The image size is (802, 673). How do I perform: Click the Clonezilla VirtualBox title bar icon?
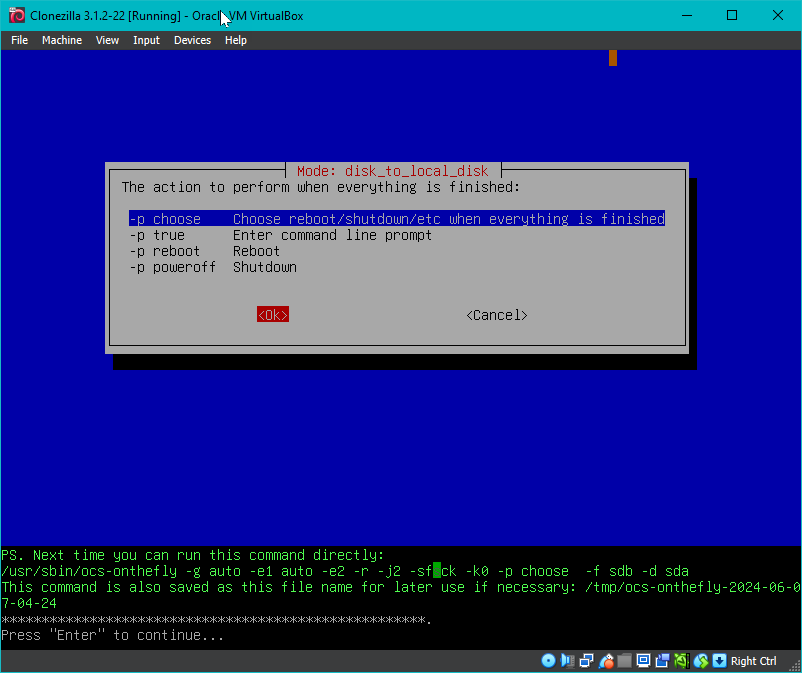[15, 15]
